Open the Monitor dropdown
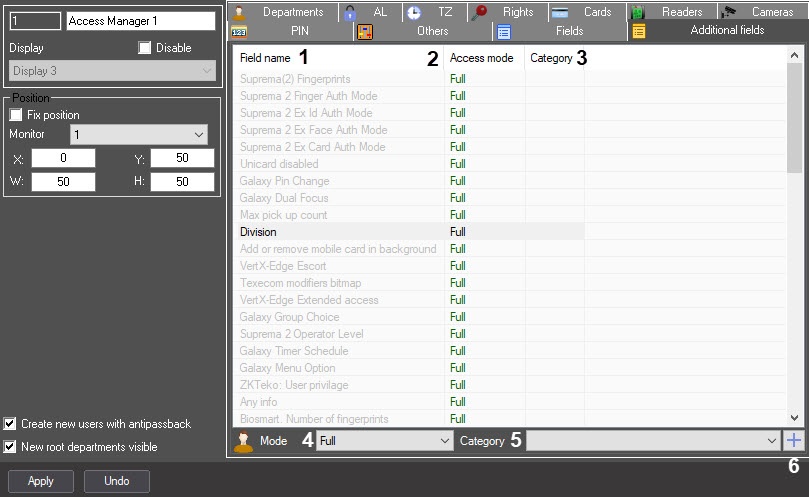This screenshot has width=809, height=497. click(139, 135)
